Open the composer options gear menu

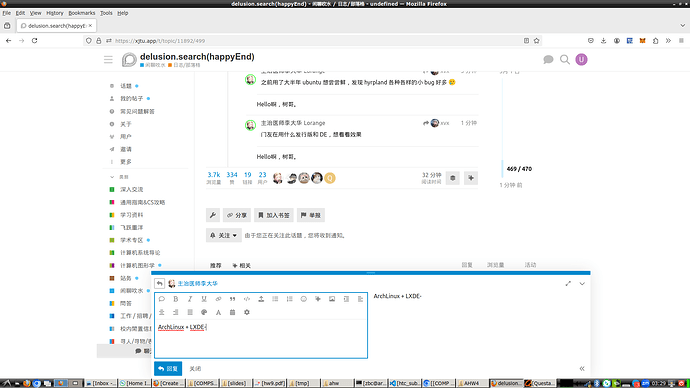tap(246, 312)
